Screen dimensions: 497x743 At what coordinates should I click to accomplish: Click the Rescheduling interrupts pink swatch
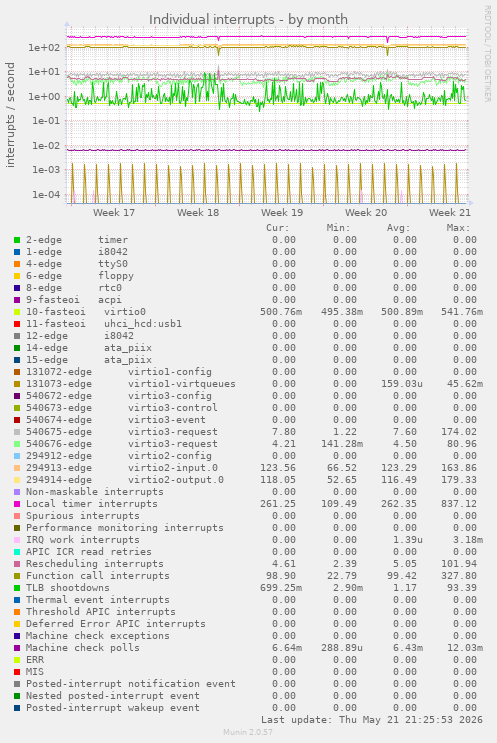pyautogui.click(x=17, y=564)
